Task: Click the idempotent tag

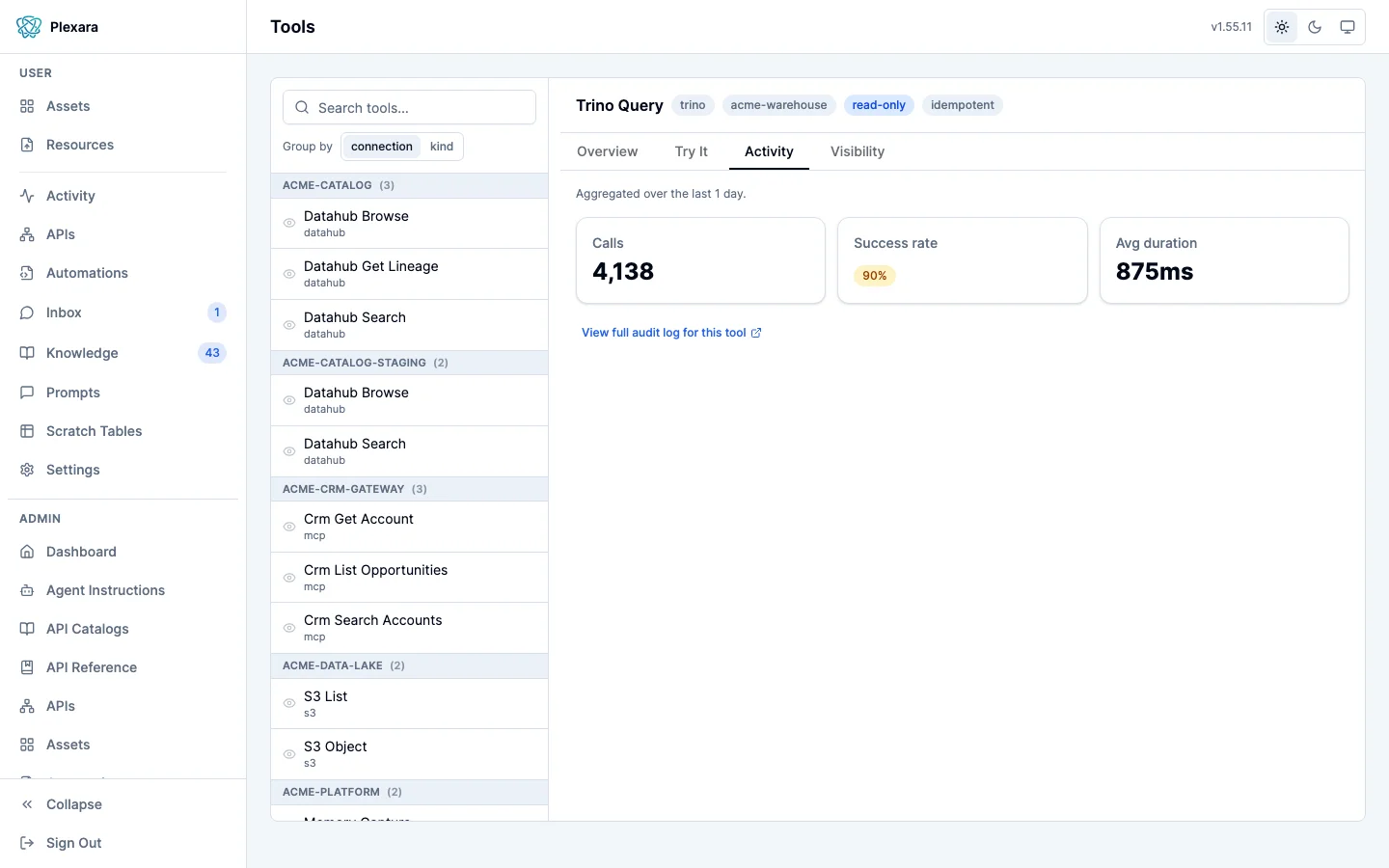Action: click(x=963, y=105)
